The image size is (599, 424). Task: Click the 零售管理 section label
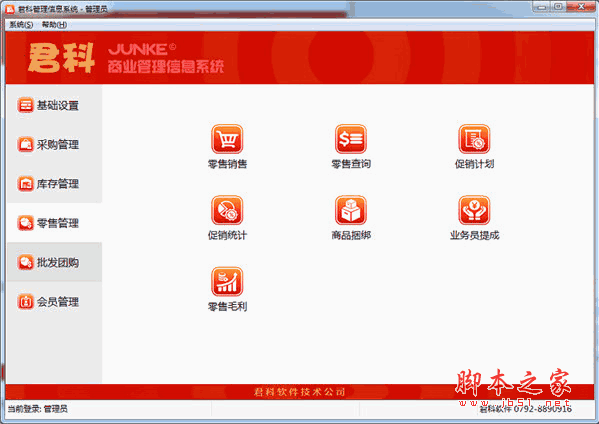tap(58, 223)
